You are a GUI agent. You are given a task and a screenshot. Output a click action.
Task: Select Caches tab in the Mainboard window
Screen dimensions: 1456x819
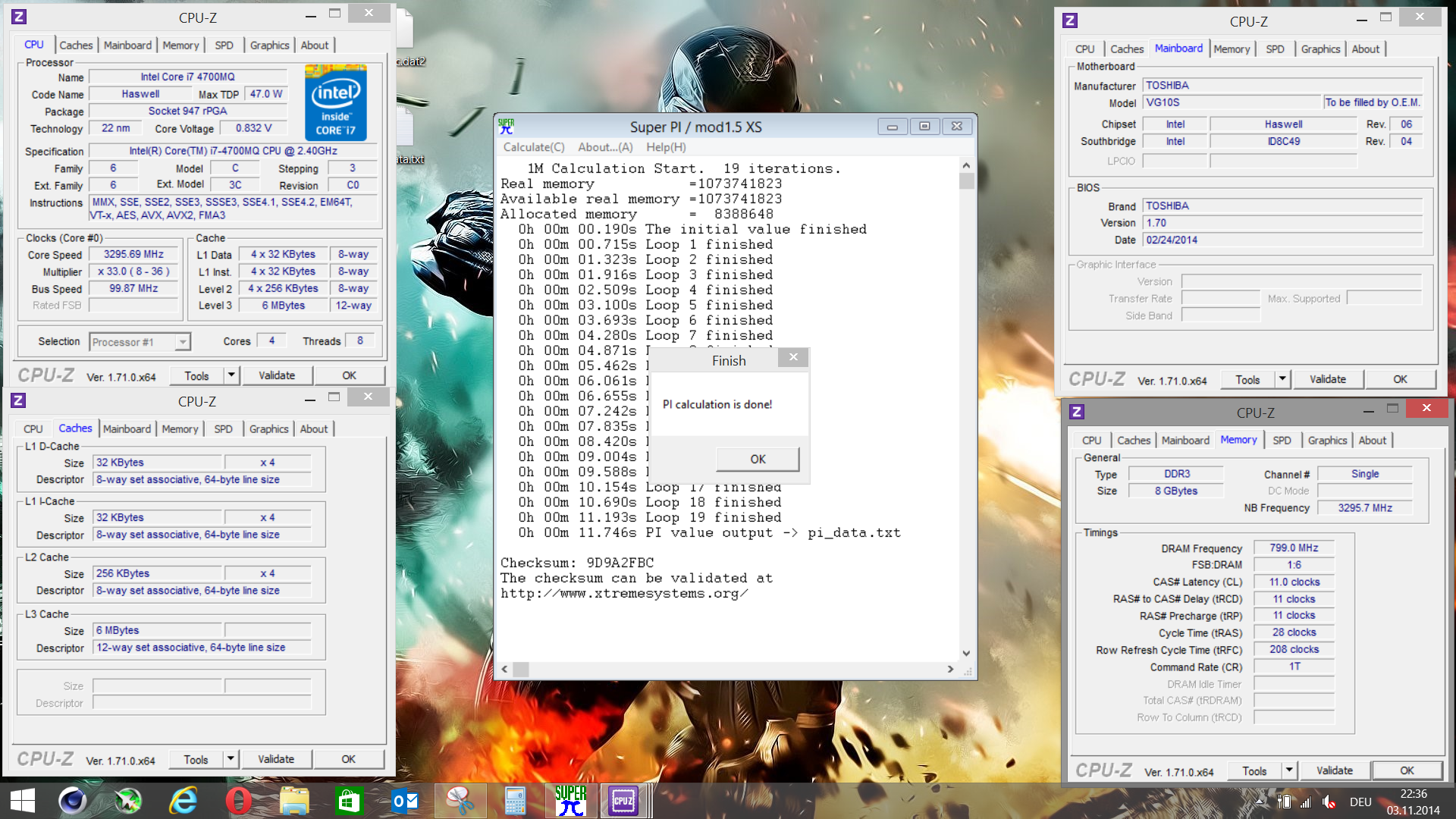pyautogui.click(x=1127, y=49)
